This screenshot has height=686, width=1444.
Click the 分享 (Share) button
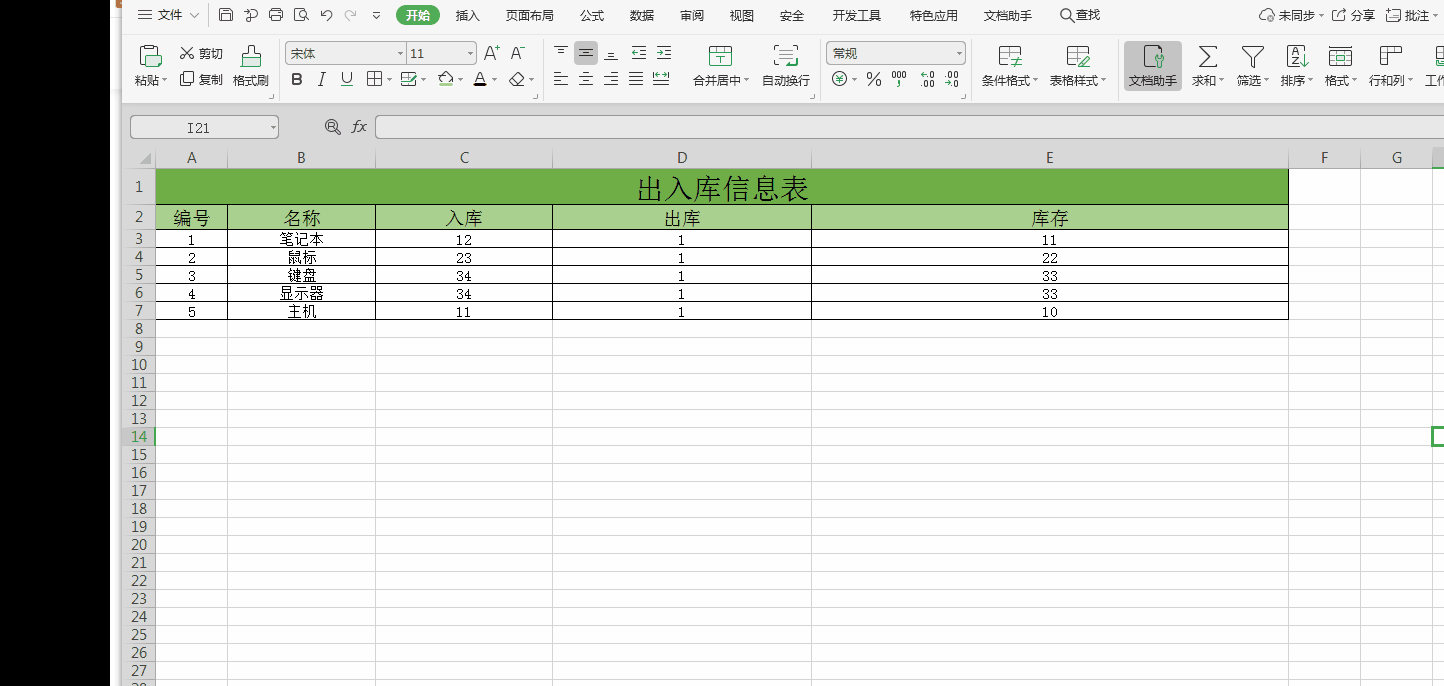click(1353, 15)
